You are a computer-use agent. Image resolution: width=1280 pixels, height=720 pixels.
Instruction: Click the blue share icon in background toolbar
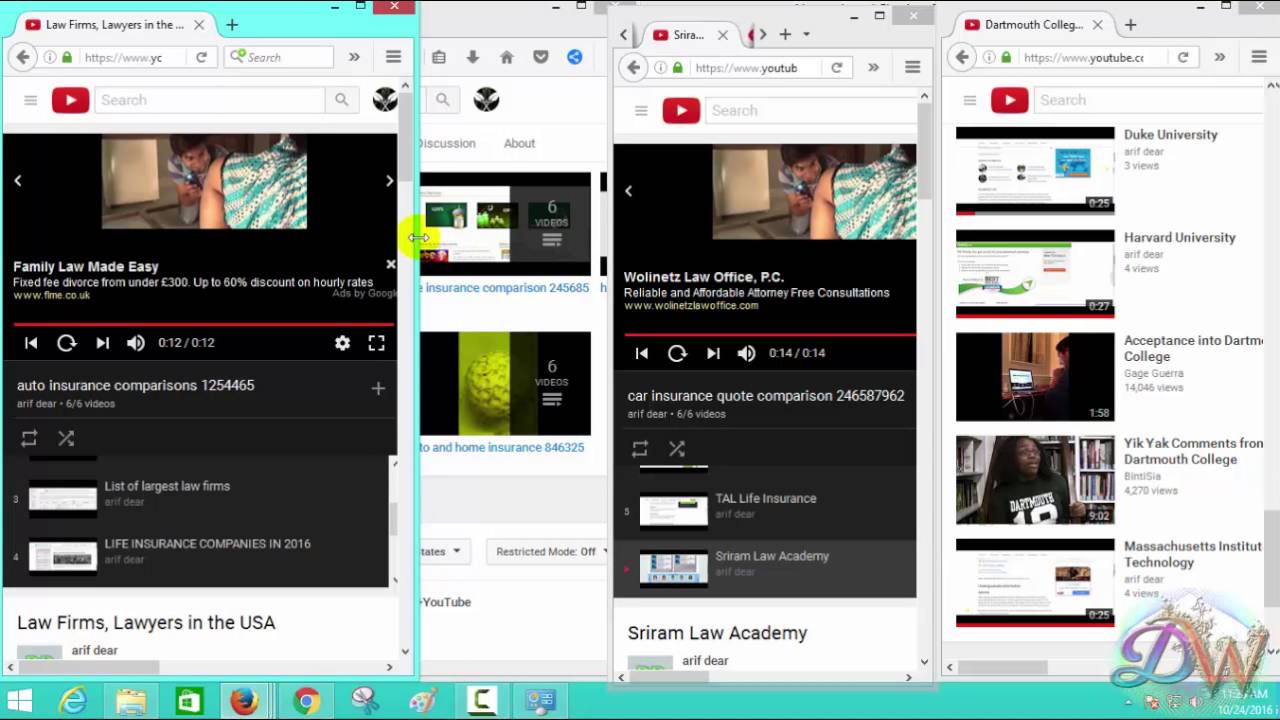(575, 57)
